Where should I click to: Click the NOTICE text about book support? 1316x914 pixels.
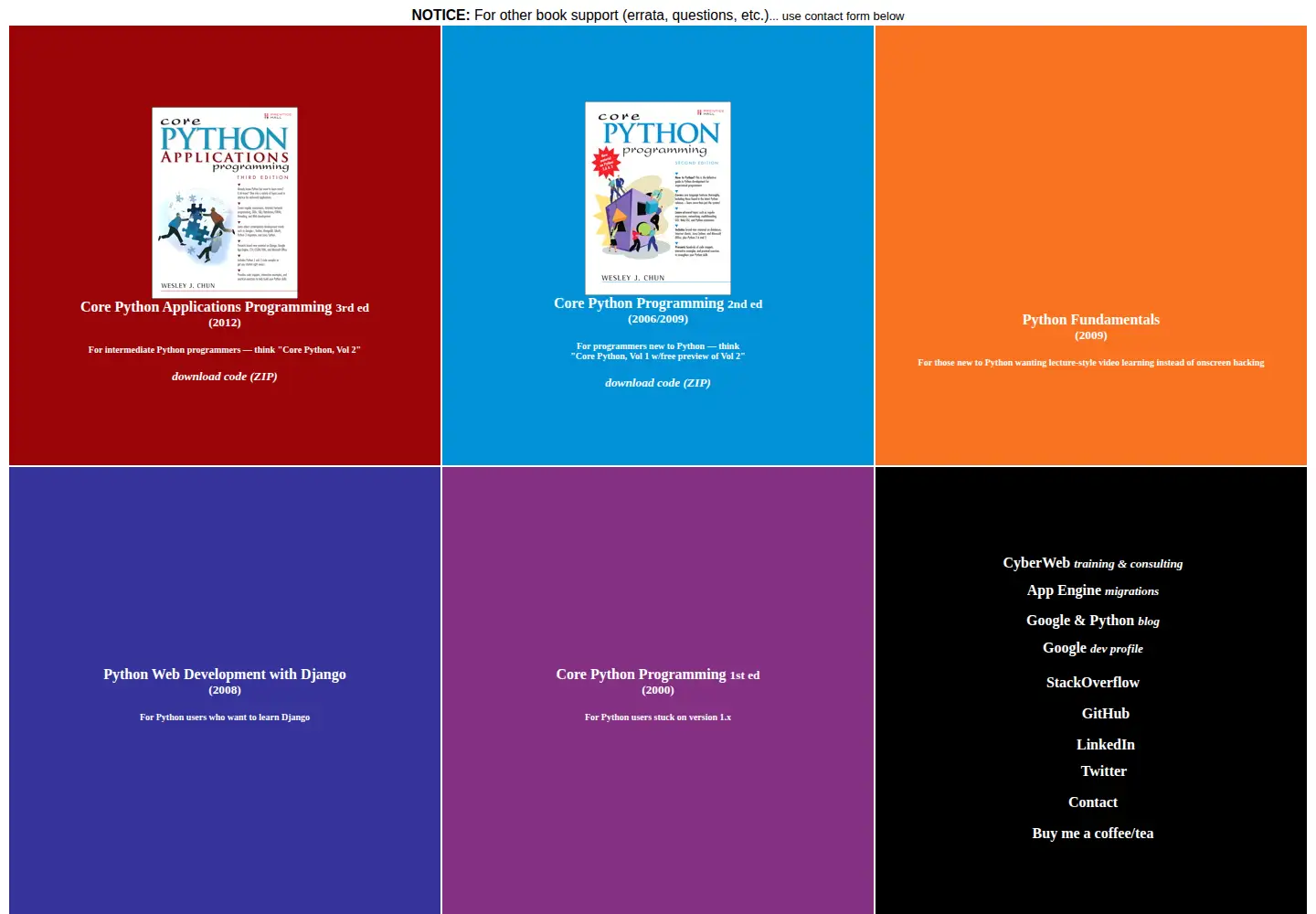[658, 16]
